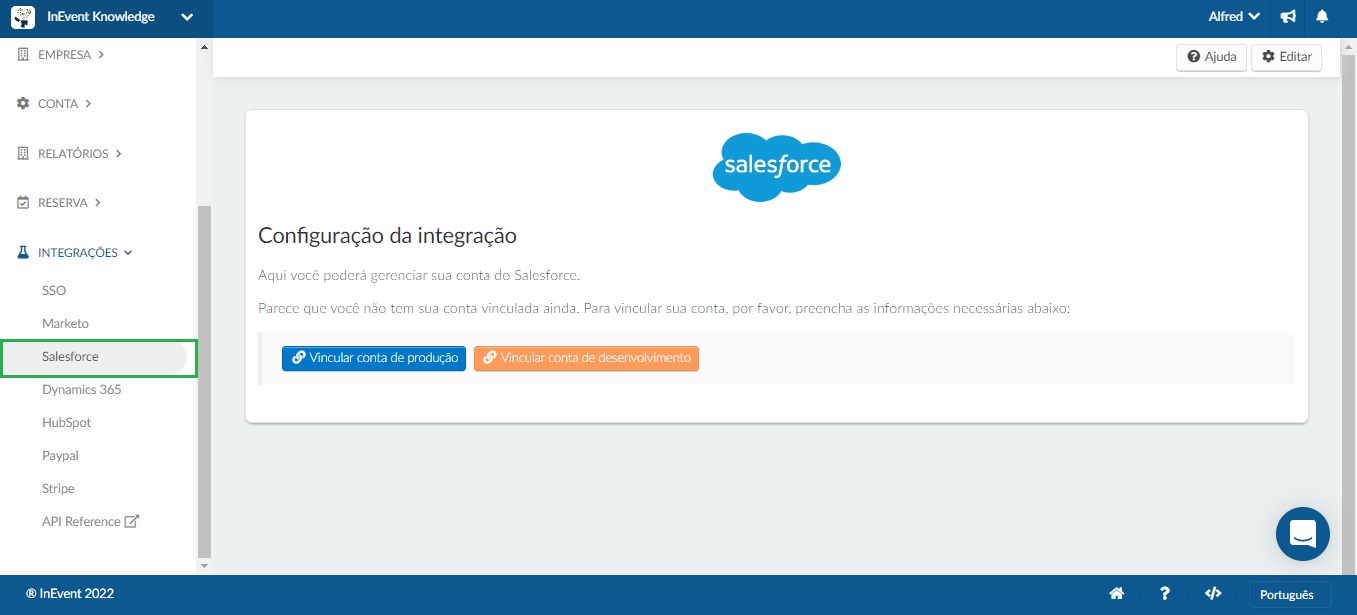Click the RESERVA calendar icon
The image size is (1357, 615).
pyautogui.click(x=24, y=203)
